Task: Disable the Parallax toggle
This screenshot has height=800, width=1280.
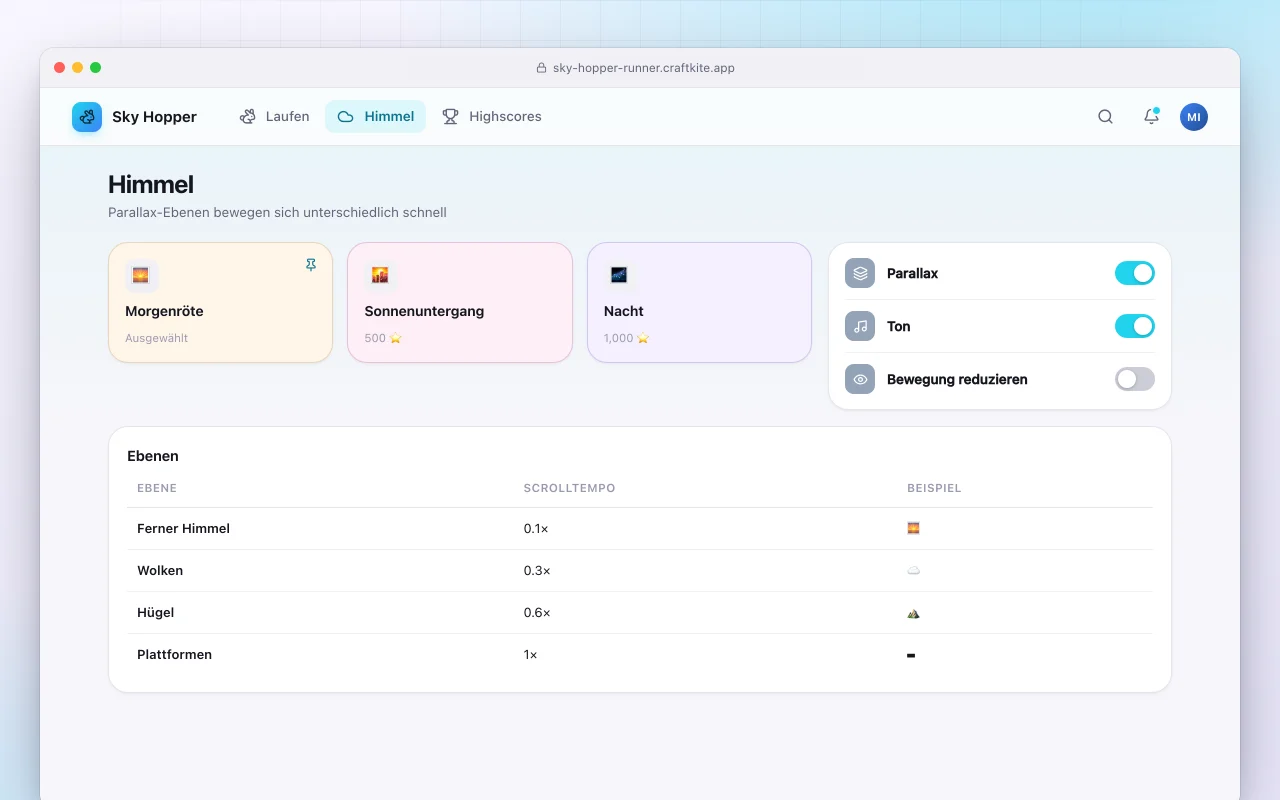Action: tap(1135, 273)
